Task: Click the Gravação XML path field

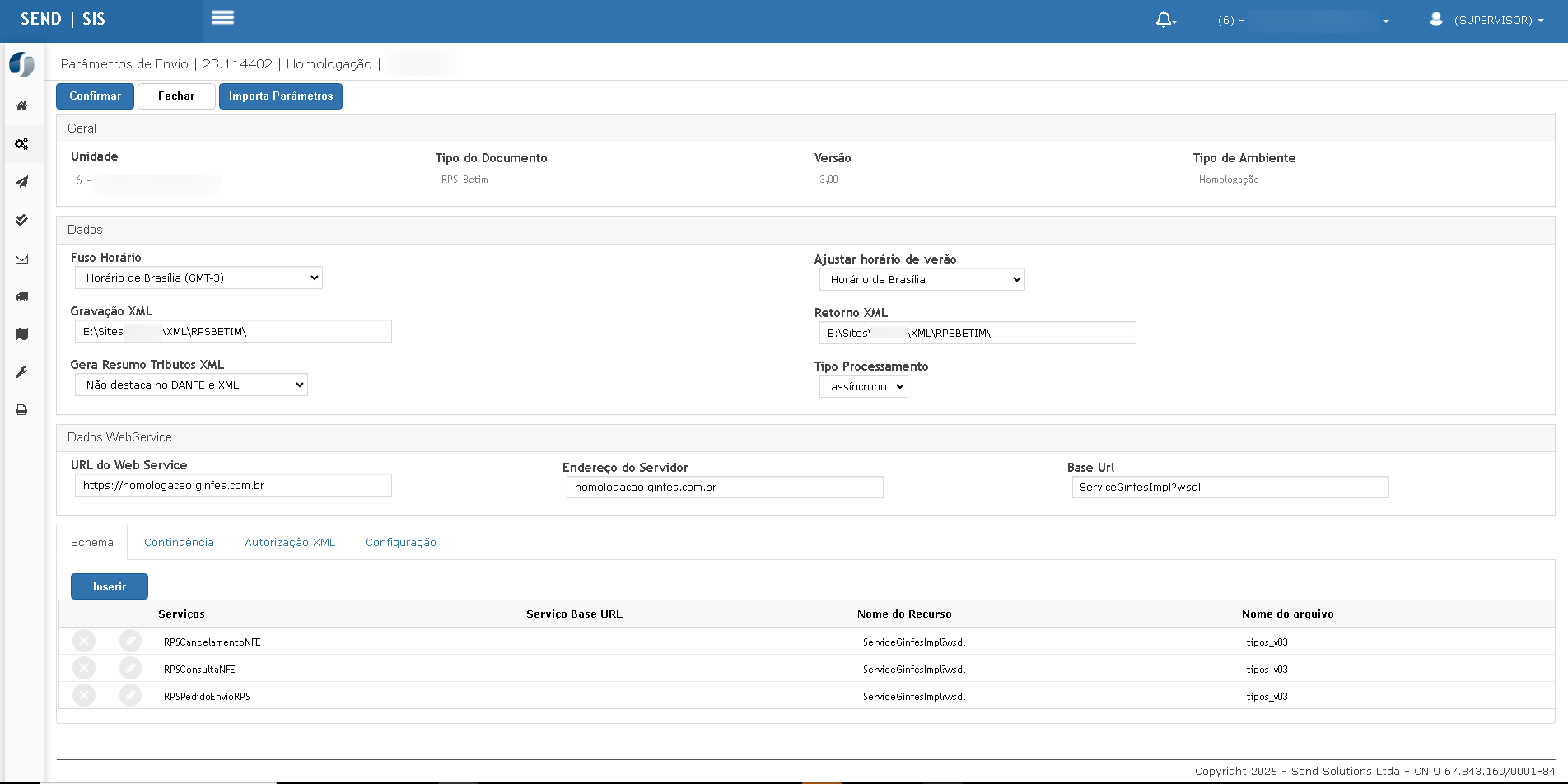Action: (x=233, y=331)
